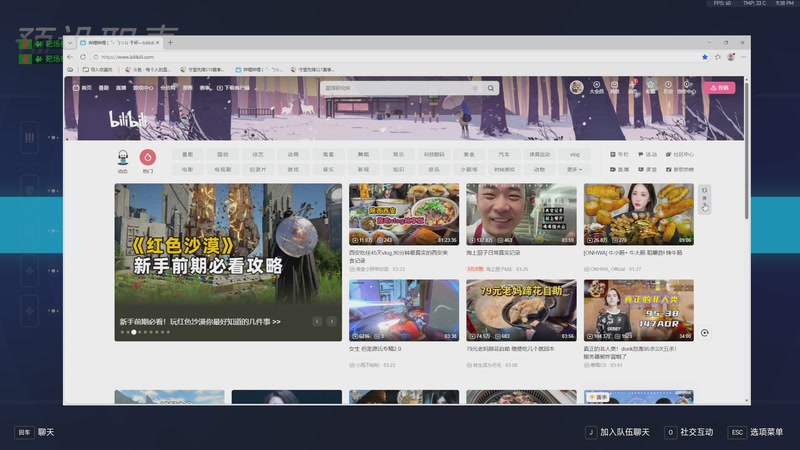Open ONHWA food mukbang video thumbnail
This screenshot has width=800, height=450.
click(x=639, y=214)
